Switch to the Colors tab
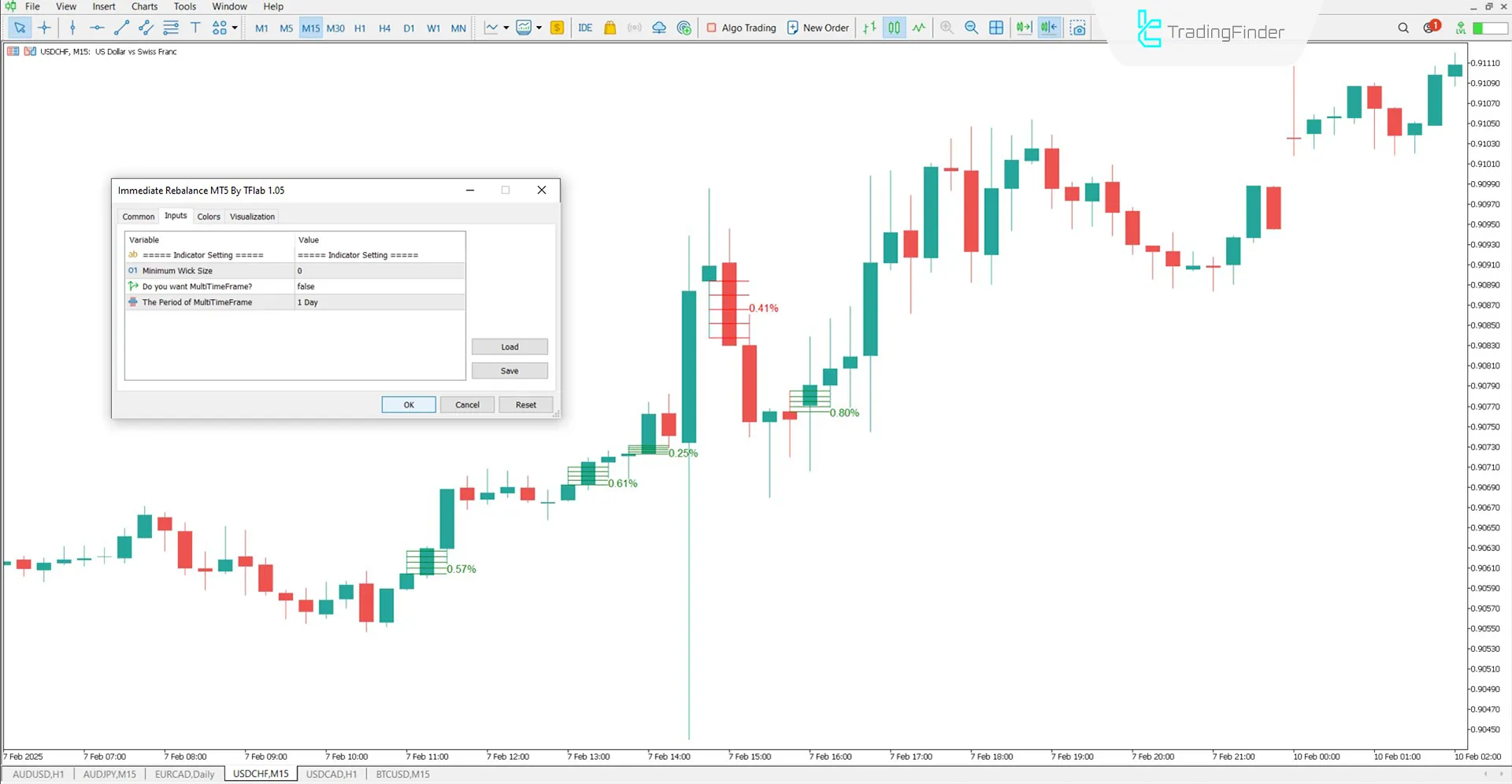 209,216
